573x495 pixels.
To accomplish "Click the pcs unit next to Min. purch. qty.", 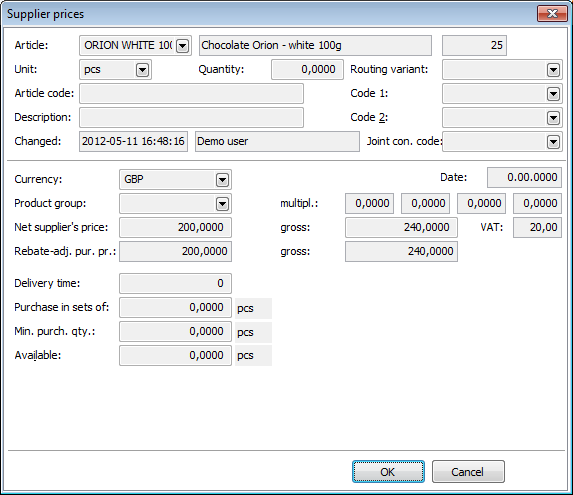I will (245, 332).
